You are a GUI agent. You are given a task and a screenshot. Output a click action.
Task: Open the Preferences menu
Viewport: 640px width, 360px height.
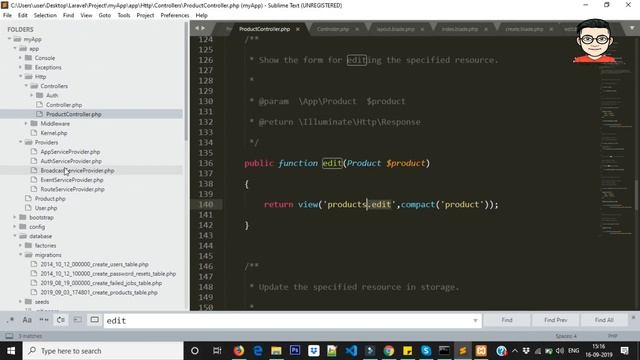point(175,15)
